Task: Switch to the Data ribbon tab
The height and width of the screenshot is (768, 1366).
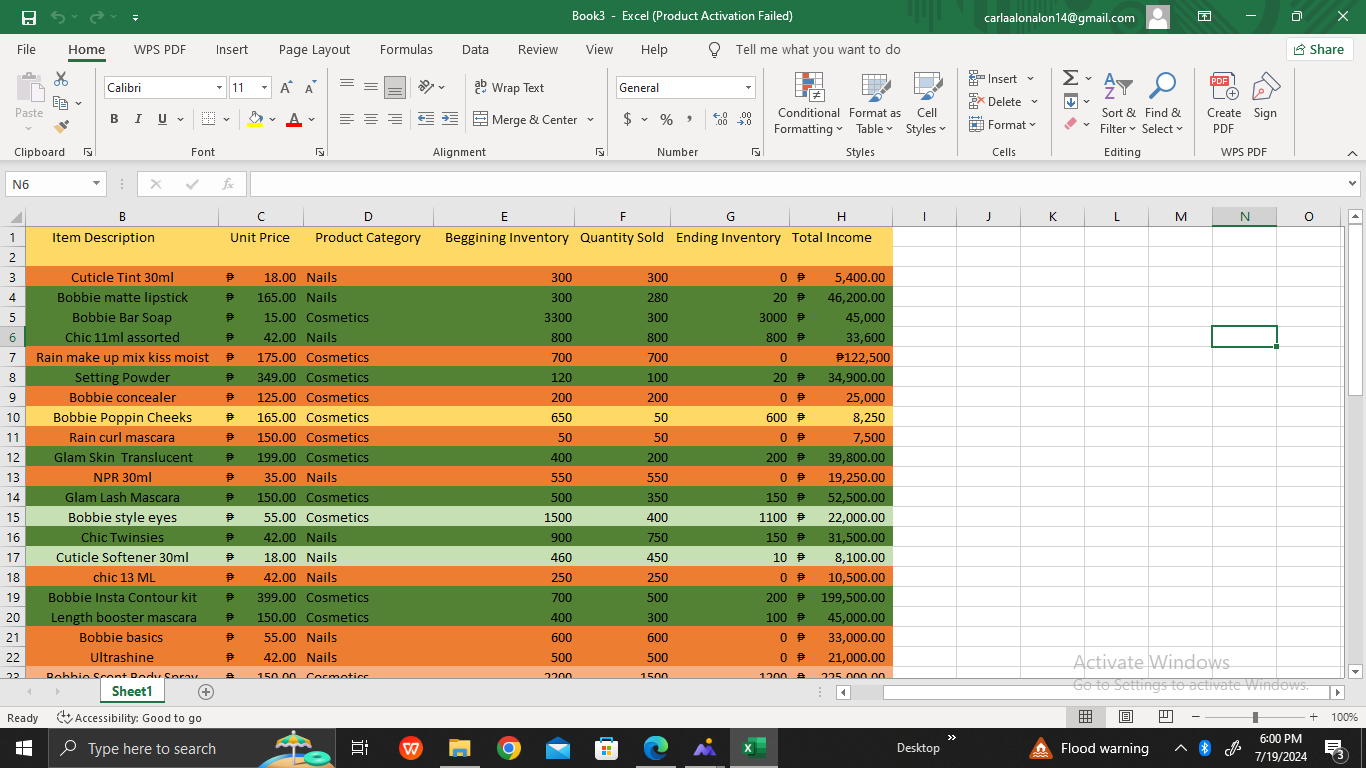Action: [475, 49]
